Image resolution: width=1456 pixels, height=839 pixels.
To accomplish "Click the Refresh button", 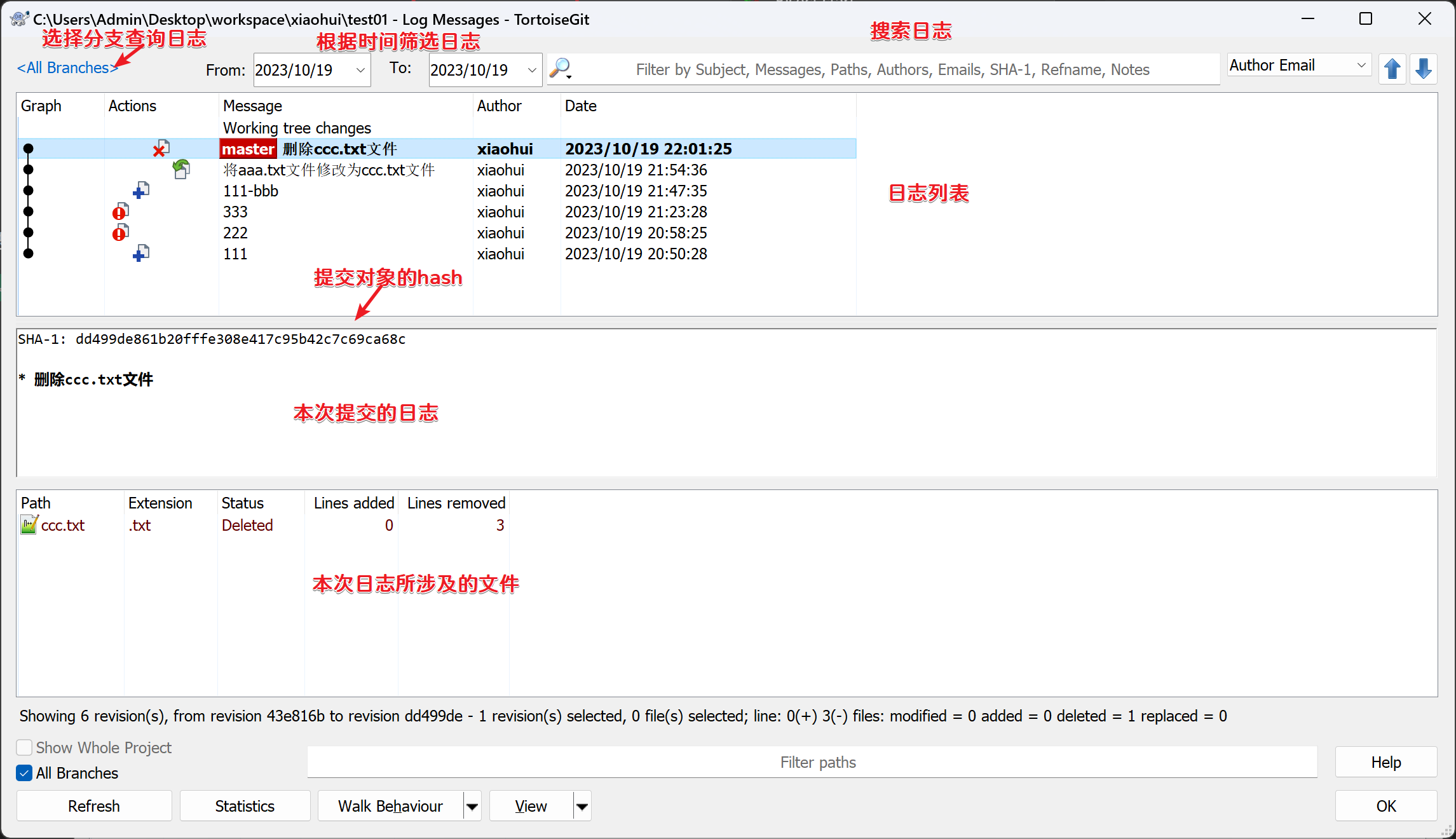I will point(94,806).
